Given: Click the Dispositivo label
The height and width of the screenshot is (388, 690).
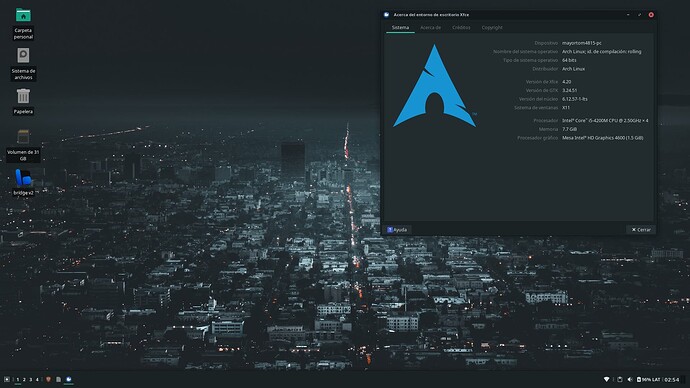Looking at the screenshot, I should point(546,43).
